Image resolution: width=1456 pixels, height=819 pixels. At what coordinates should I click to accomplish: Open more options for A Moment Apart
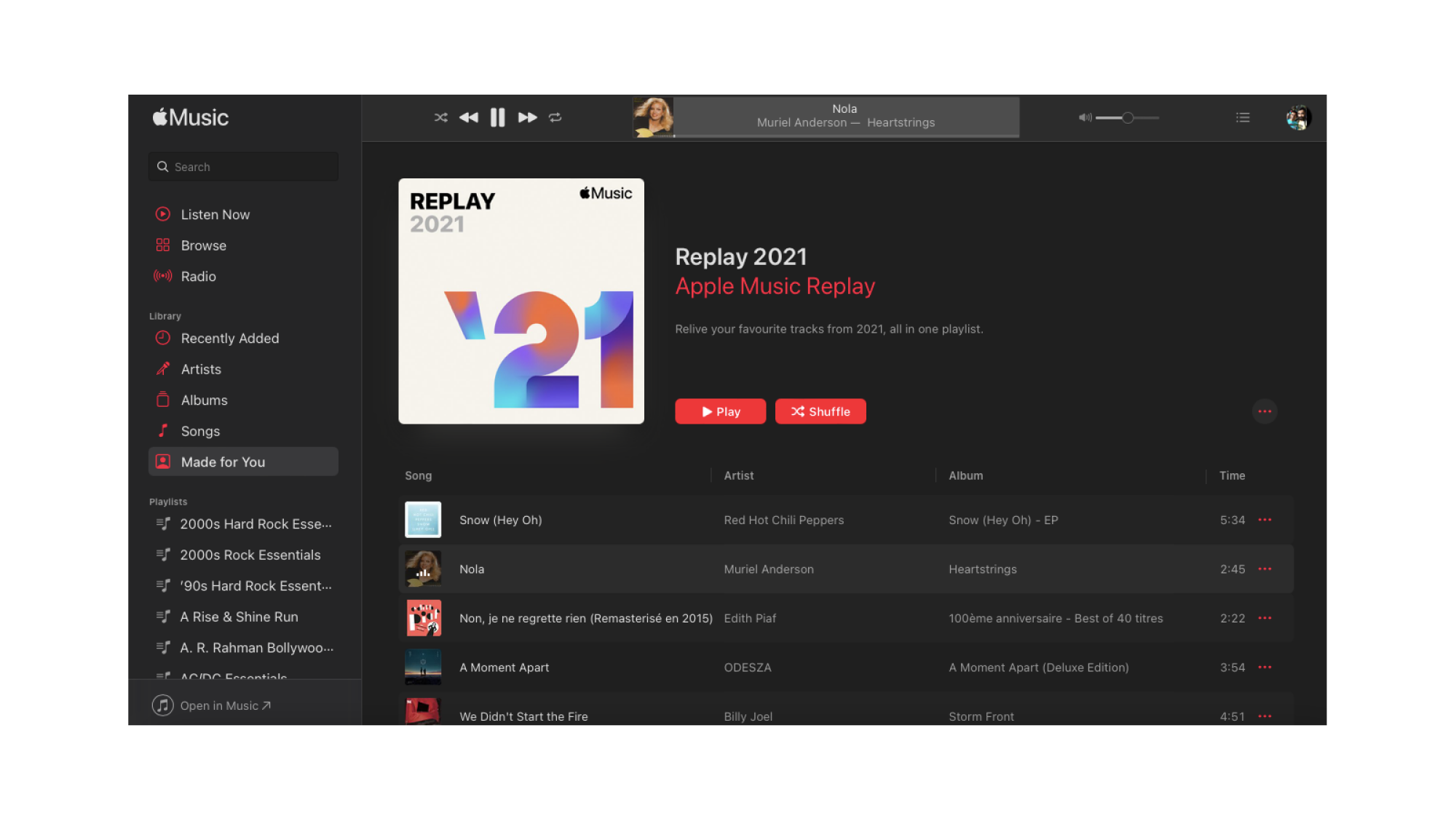tap(1265, 667)
